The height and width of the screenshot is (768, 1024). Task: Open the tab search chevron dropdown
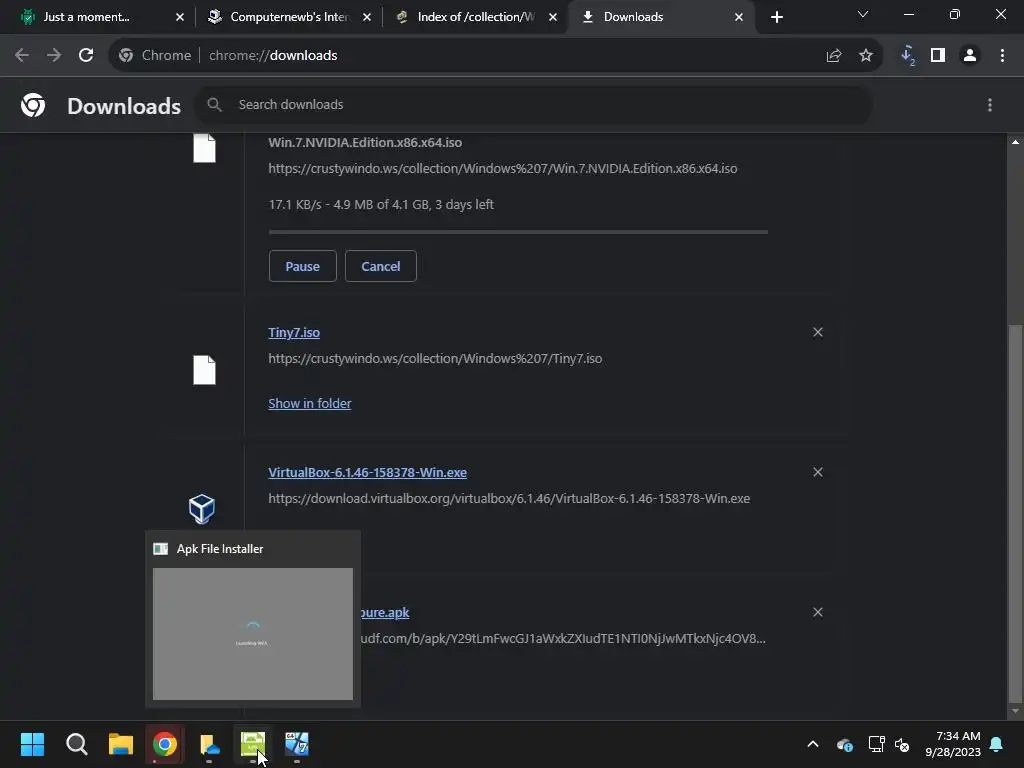tap(863, 14)
